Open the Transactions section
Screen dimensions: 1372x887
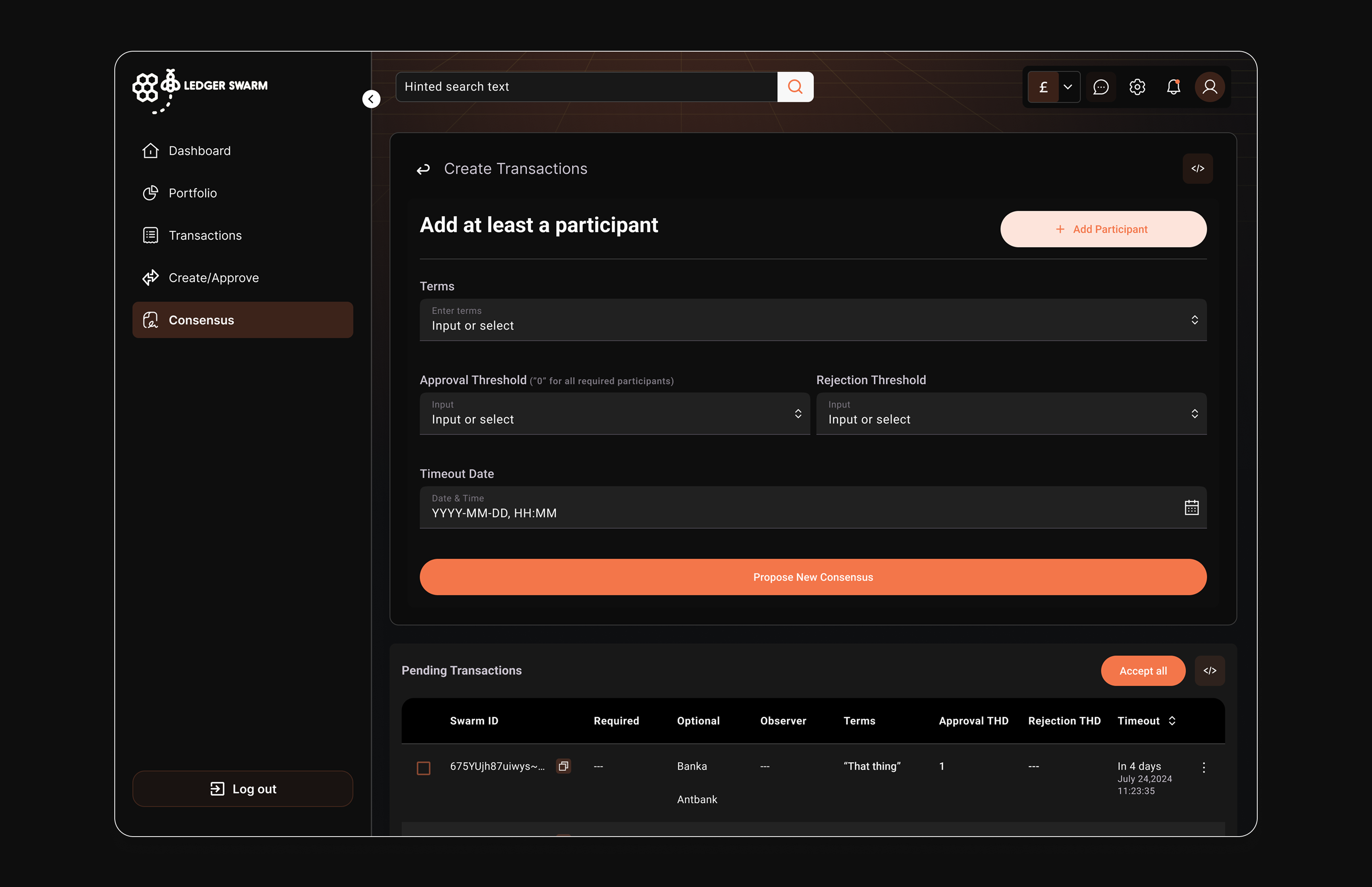click(x=205, y=235)
